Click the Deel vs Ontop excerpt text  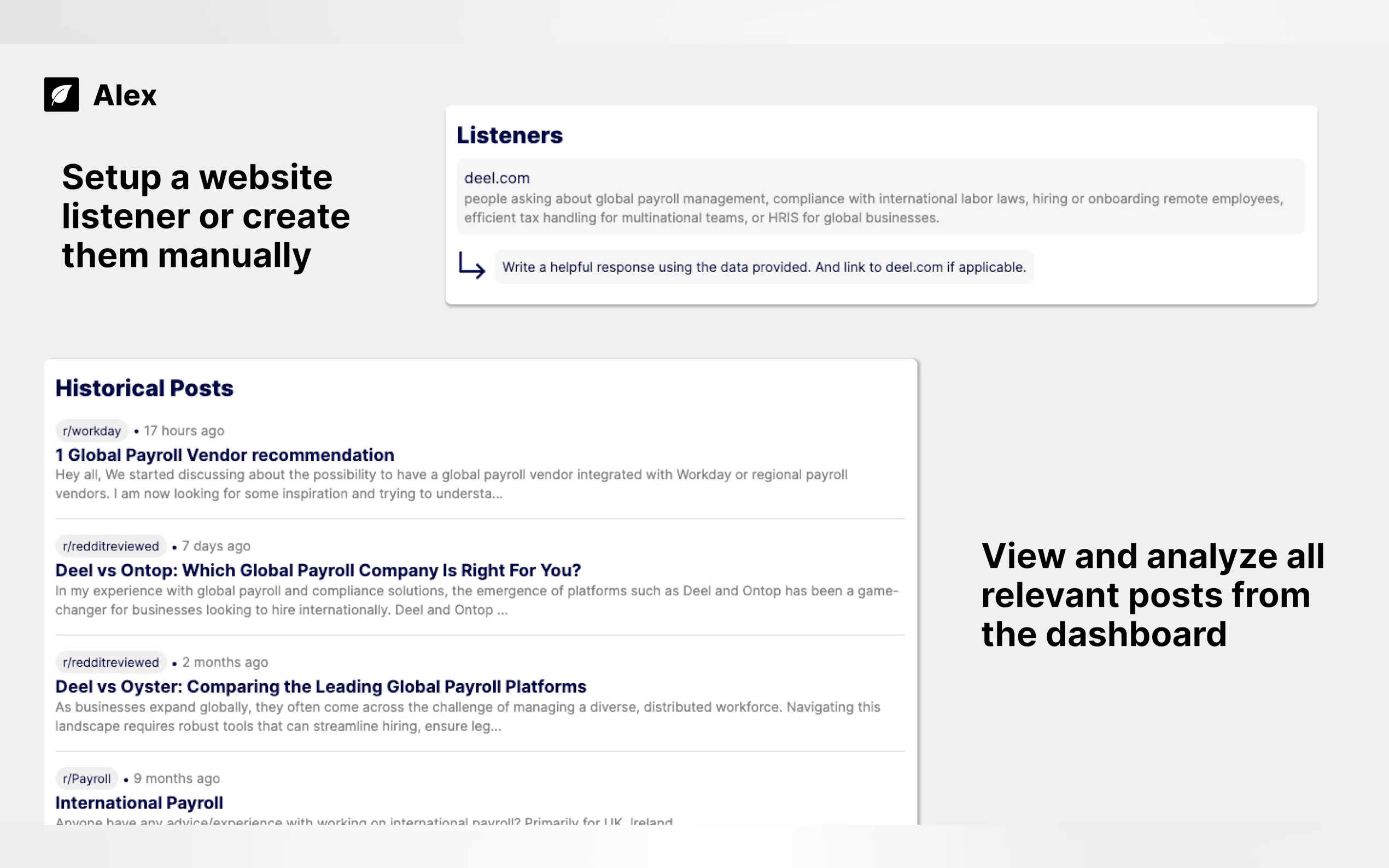pos(477,600)
